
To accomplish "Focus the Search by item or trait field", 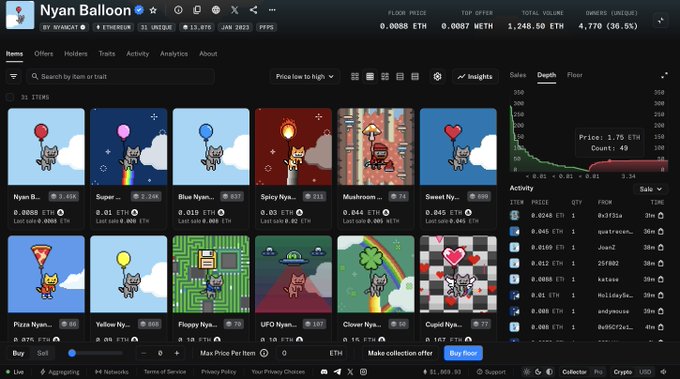I will coord(120,76).
